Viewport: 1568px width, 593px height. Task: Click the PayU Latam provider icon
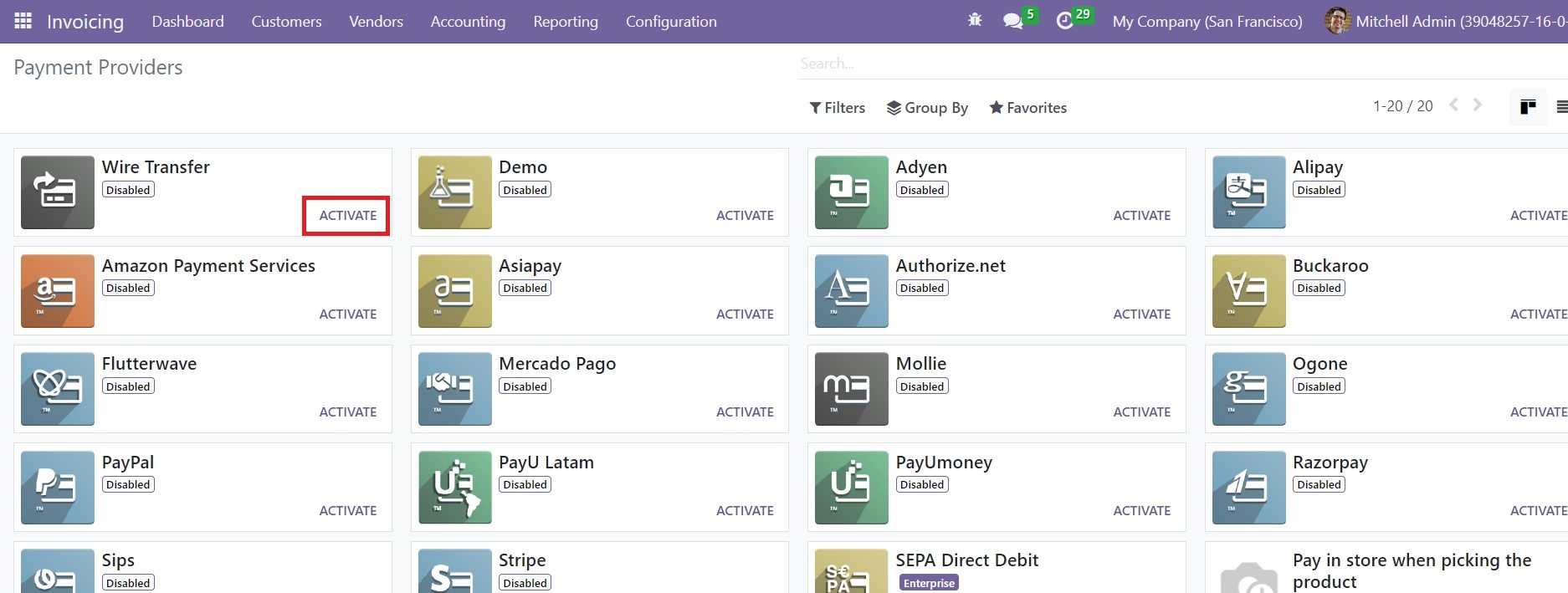click(454, 488)
